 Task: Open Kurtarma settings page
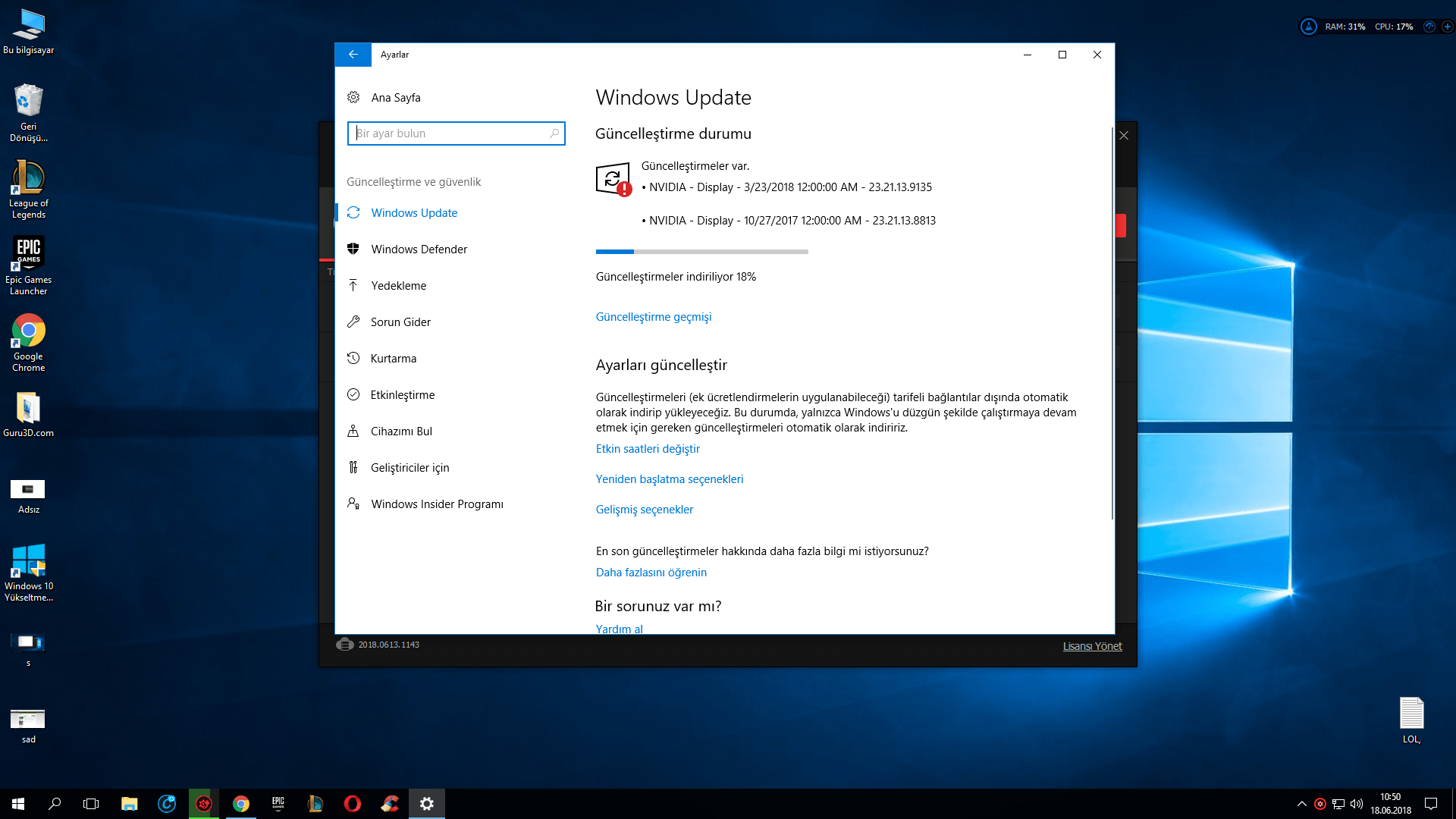(x=393, y=359)
